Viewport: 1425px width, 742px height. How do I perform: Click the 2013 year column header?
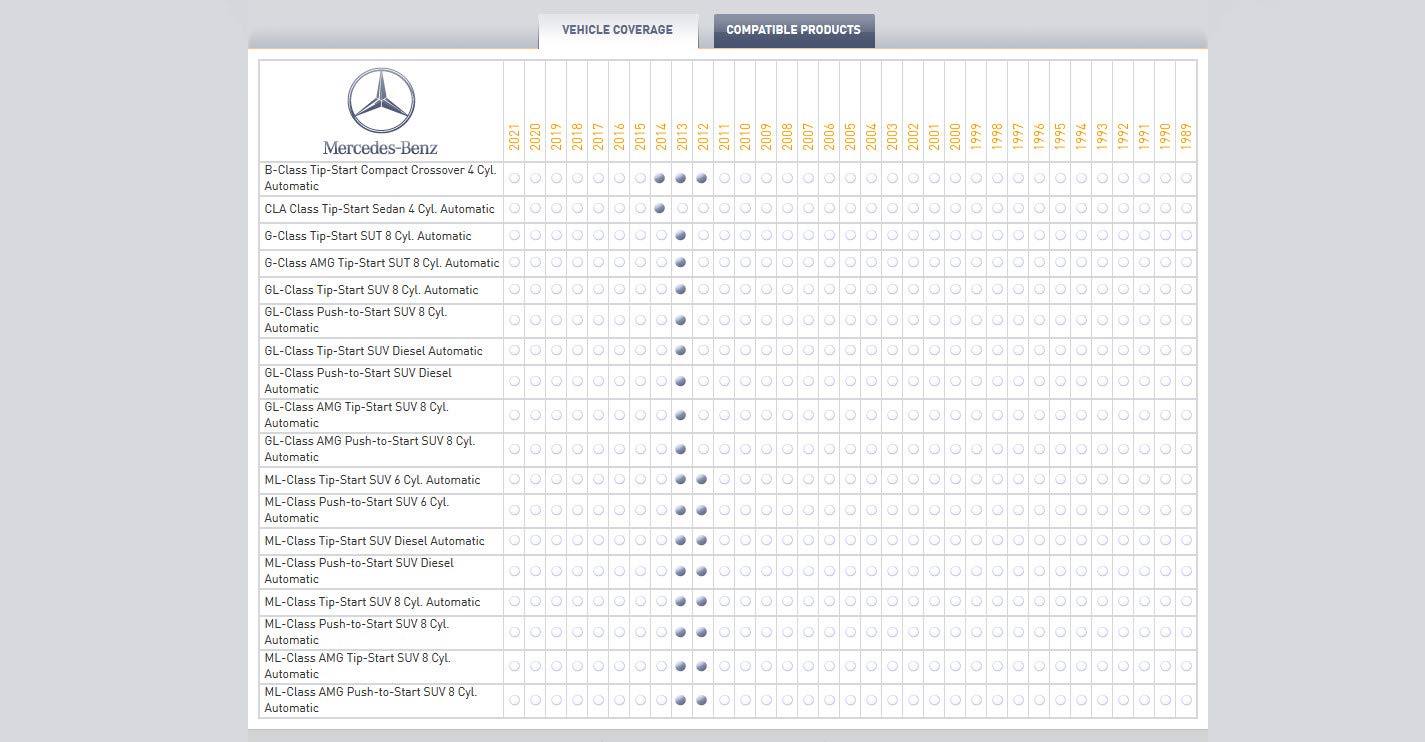pos(681,137)
